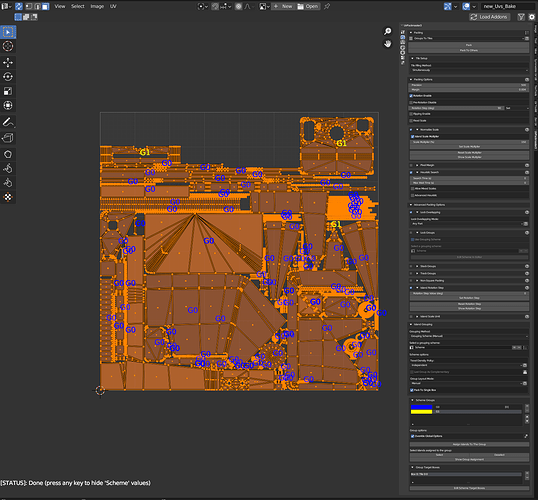The image size is (538, 500).
Task: Enable the Flipping Enable checkbox
Action: [x=411, y=114]
